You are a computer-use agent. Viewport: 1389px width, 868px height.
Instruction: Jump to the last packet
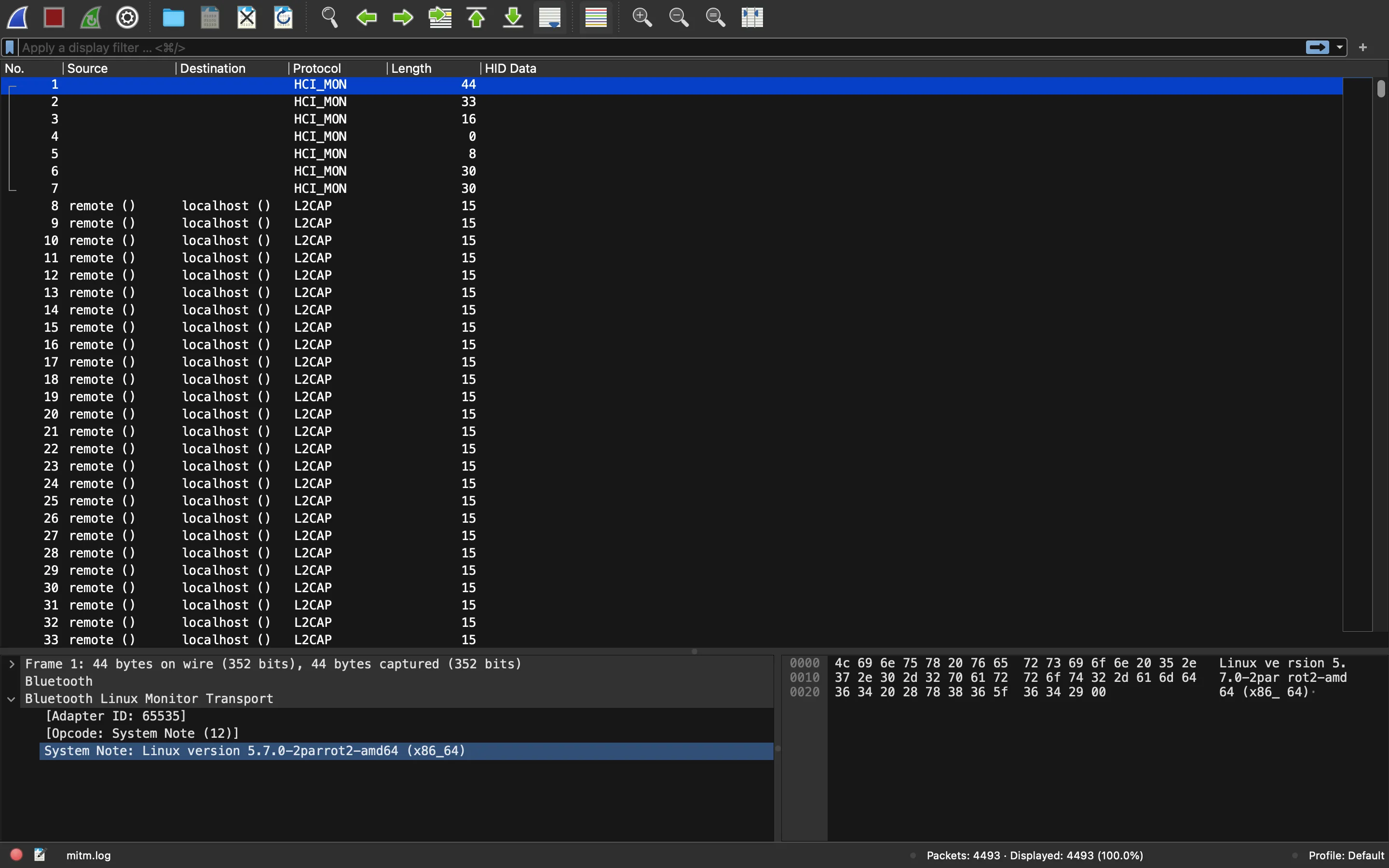pyautogui.click(x=513, y=17)
